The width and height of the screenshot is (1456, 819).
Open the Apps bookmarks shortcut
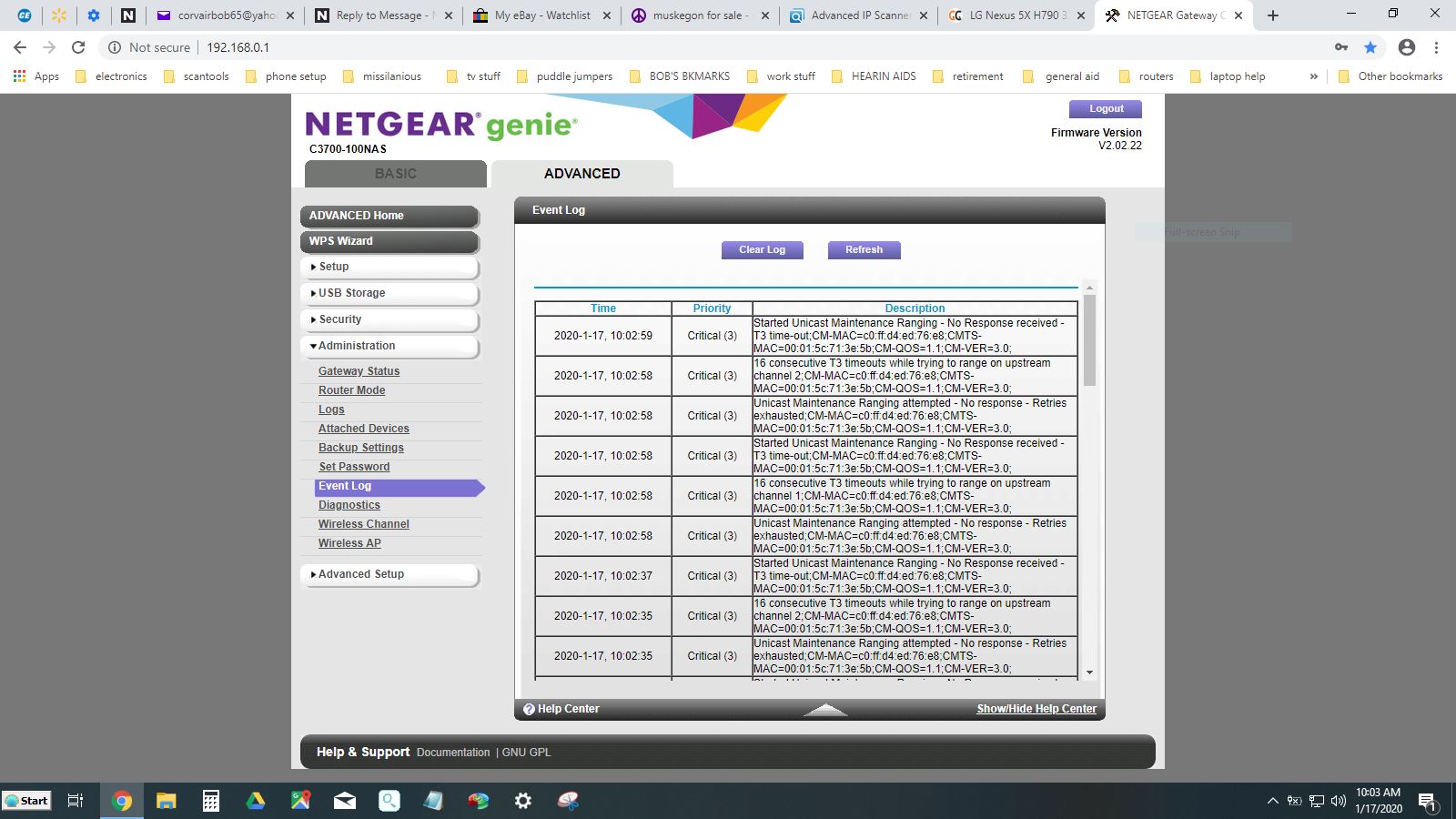point(36,76)
